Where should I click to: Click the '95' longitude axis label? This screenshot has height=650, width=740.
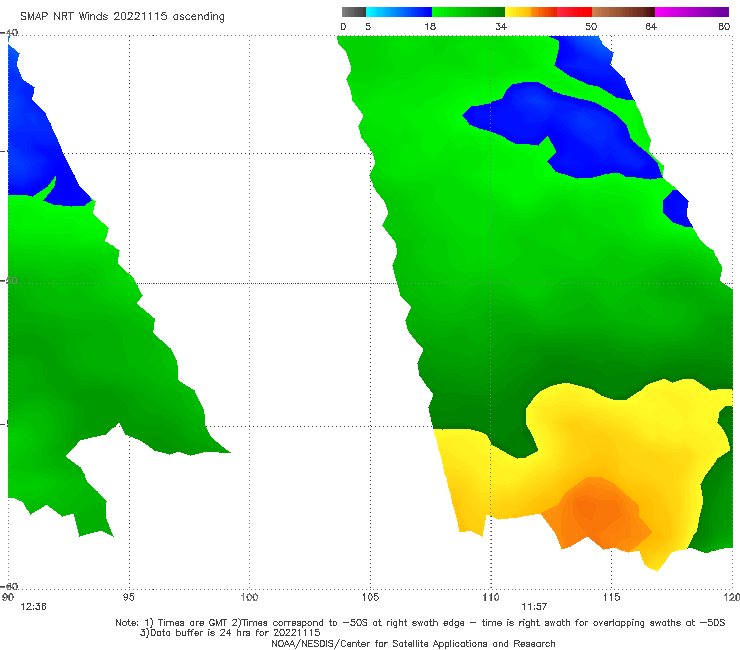[128, 597]
